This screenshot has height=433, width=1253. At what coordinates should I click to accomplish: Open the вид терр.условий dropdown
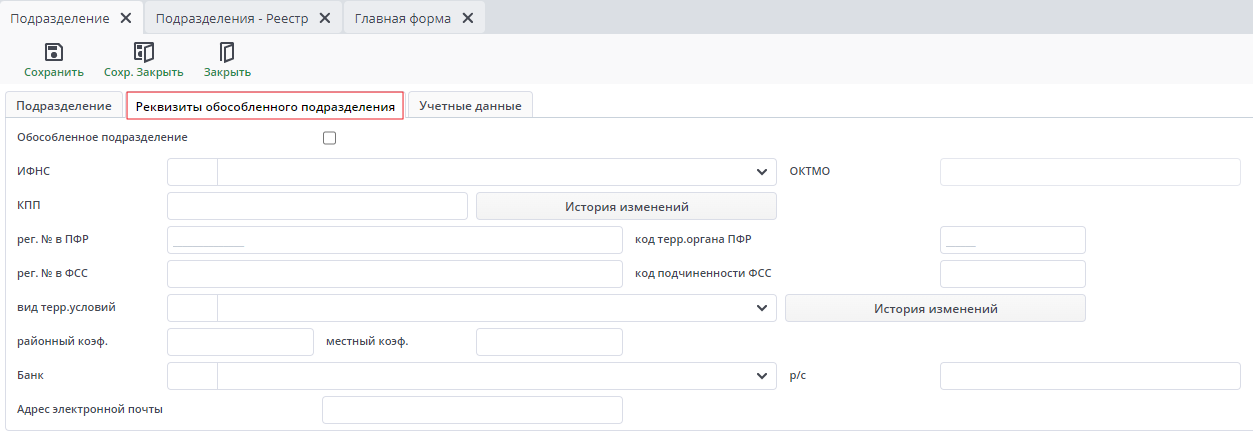click(763, 308)
